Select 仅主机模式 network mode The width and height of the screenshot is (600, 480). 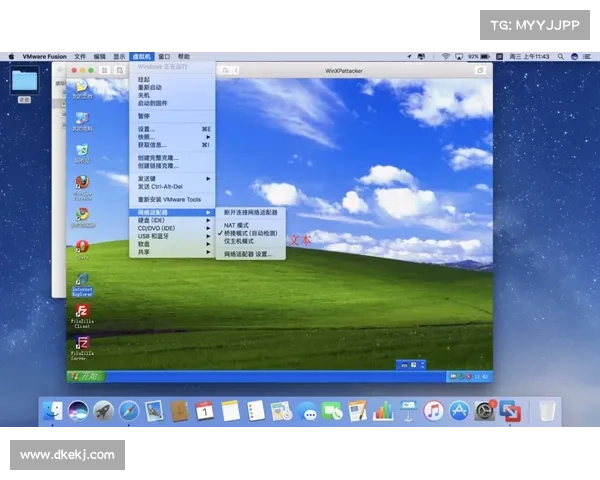click(x=250, y=241)
